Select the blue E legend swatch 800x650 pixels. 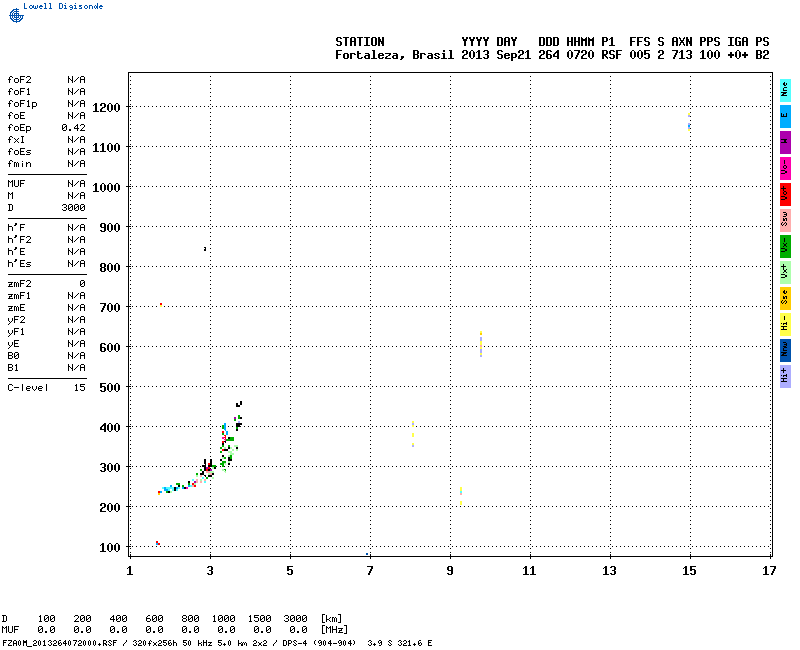point(785,117)
